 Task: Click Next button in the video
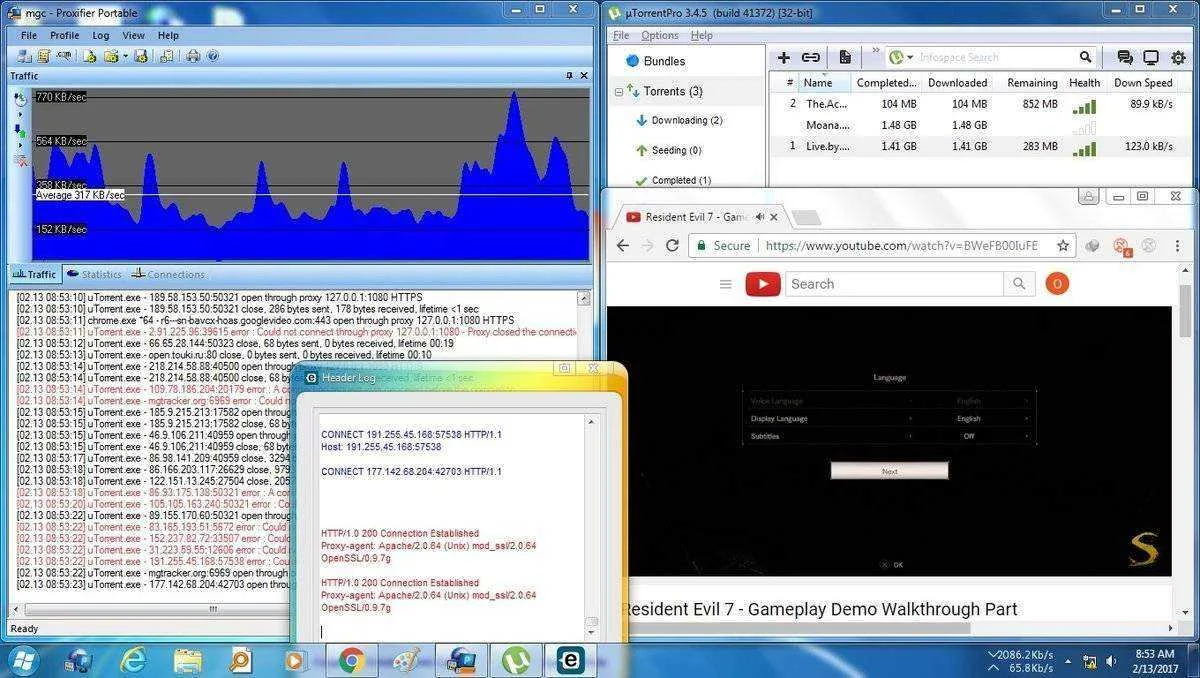(889, 471)
